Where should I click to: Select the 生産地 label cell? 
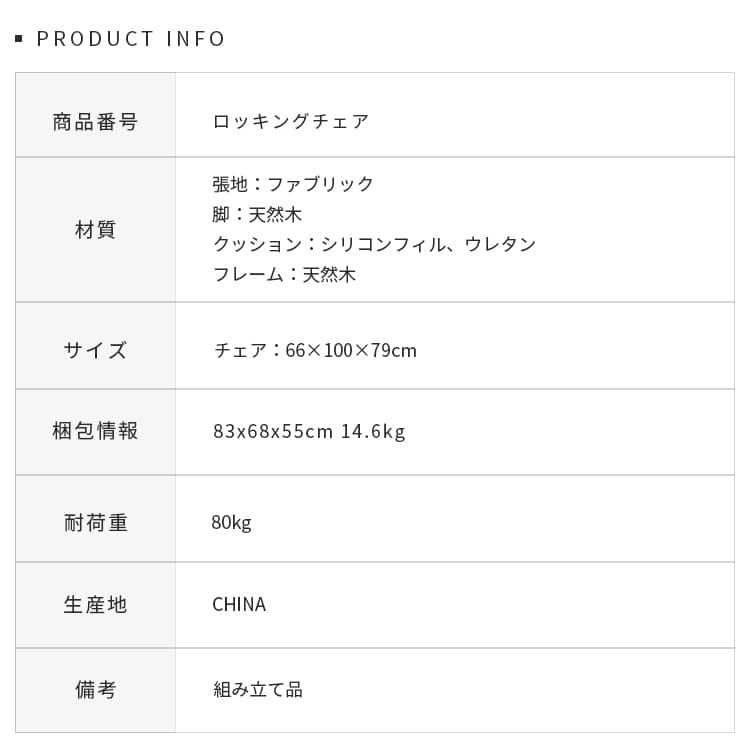(95, 605)
